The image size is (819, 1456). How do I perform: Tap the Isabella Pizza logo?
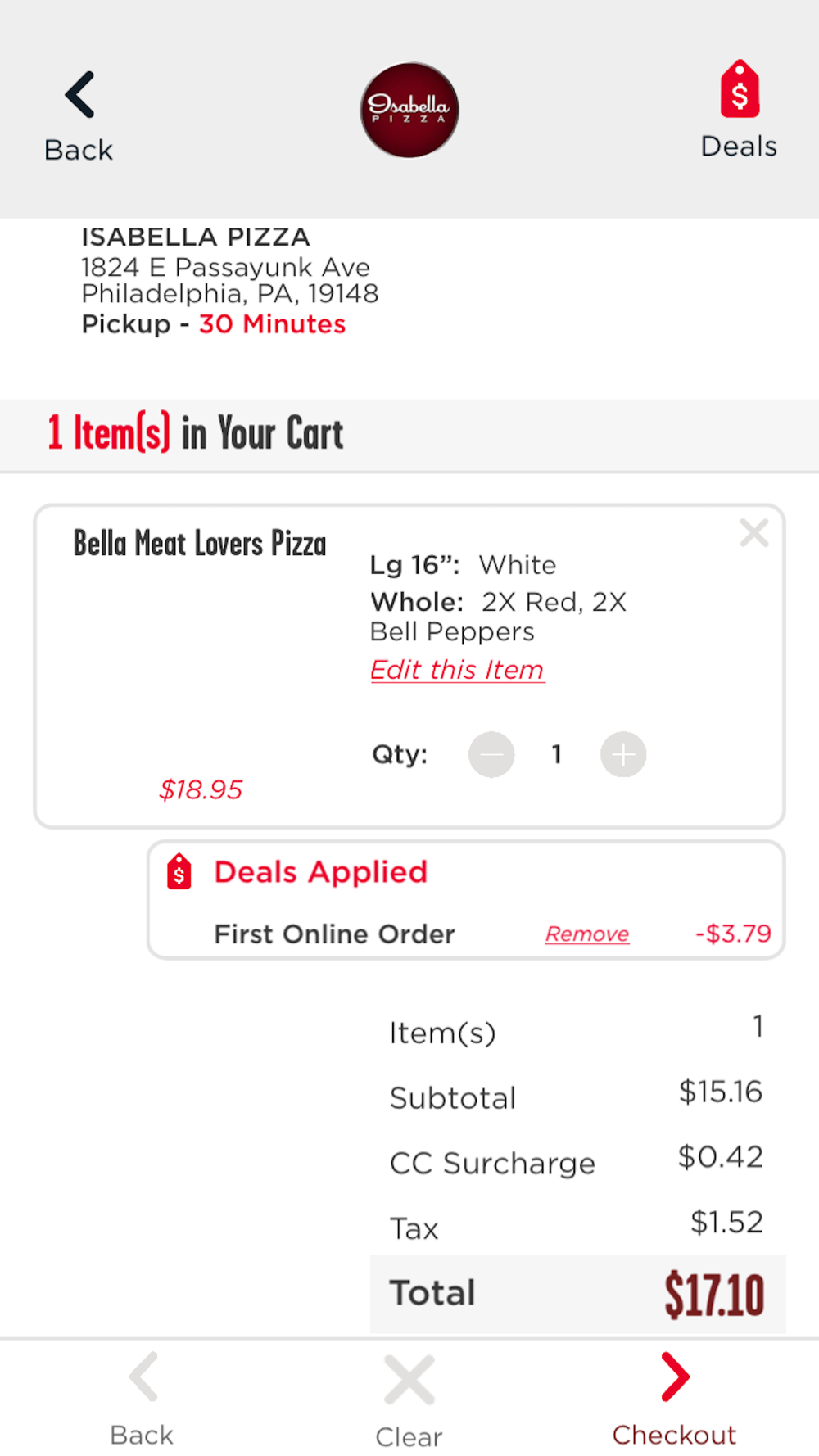click(x=409, y=111)
